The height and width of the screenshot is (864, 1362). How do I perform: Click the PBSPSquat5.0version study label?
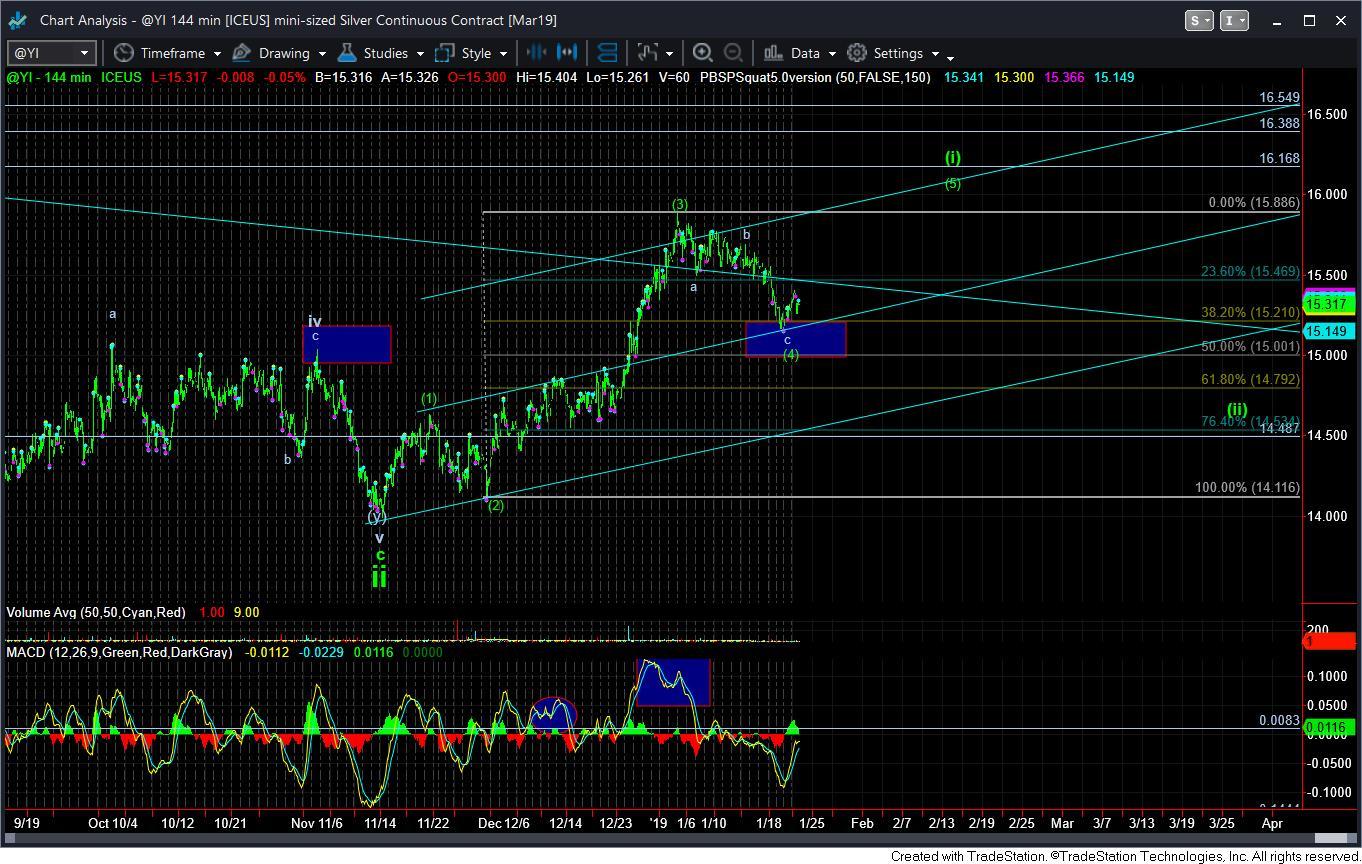tap(815, 77)
